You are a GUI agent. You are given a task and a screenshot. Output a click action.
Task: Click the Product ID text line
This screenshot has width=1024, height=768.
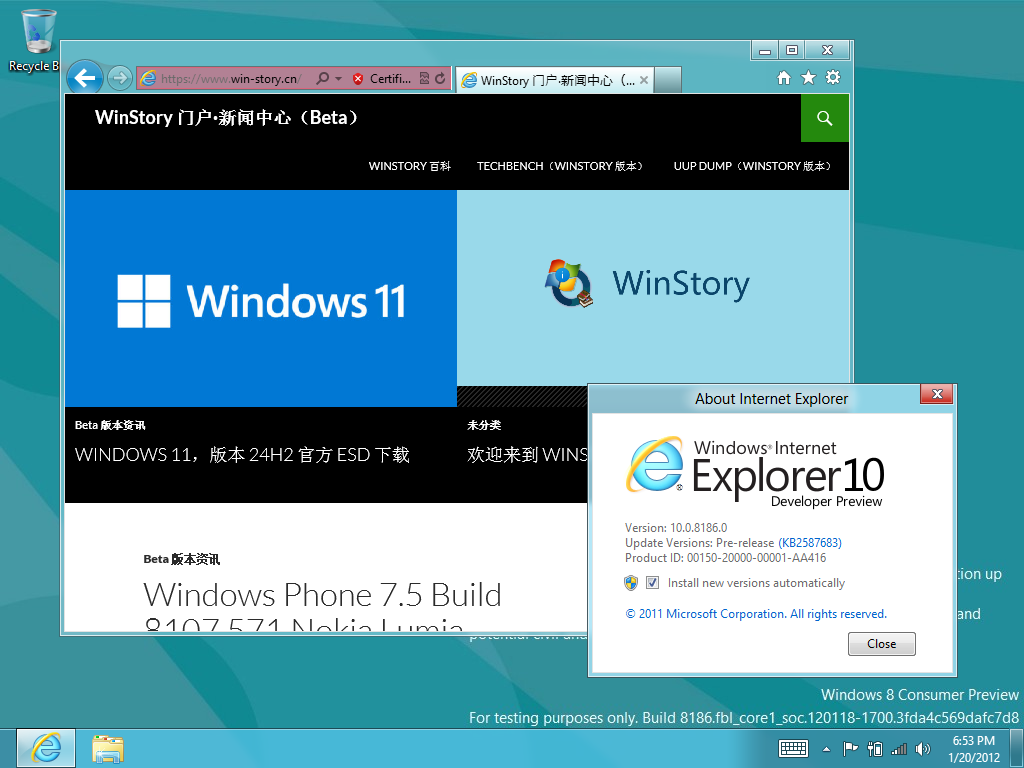pyautogui.click(x=726, y=558)
